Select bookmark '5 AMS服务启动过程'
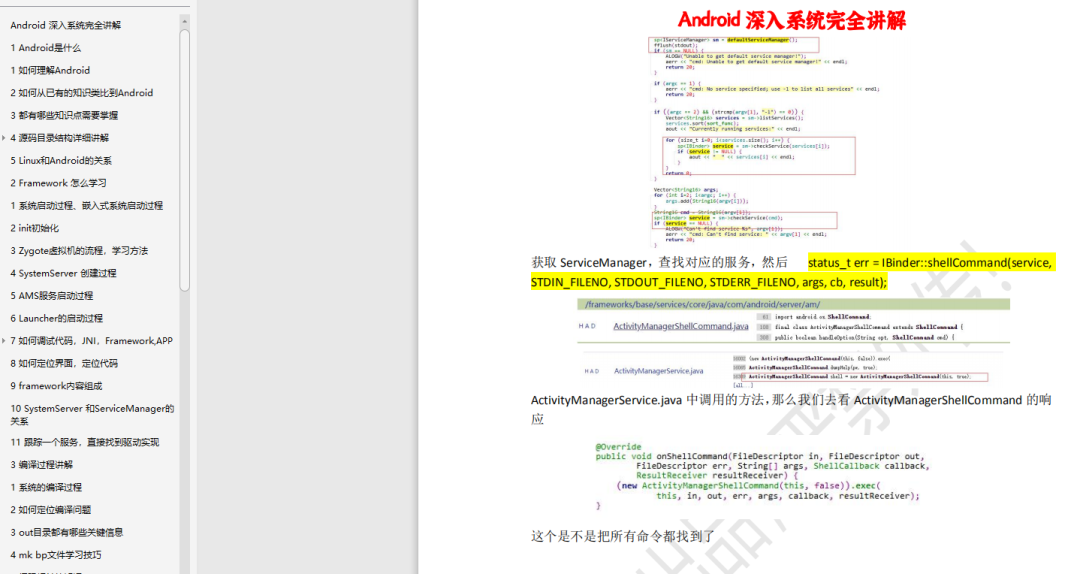Screen dimensions: 1080x574 (x=52, y=296)
